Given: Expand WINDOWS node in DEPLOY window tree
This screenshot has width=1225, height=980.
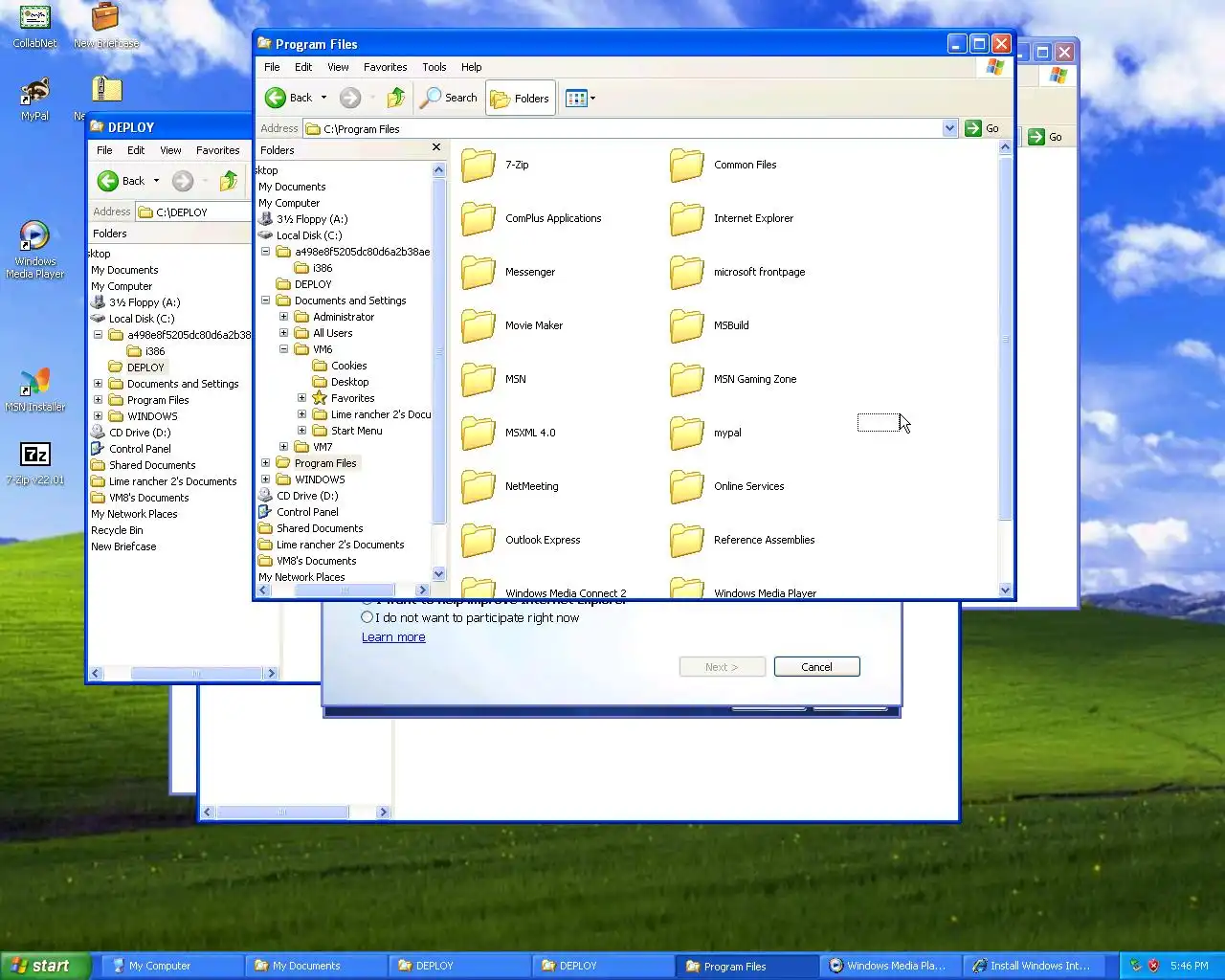Looking at the screenshot, I should pos(98,416).
